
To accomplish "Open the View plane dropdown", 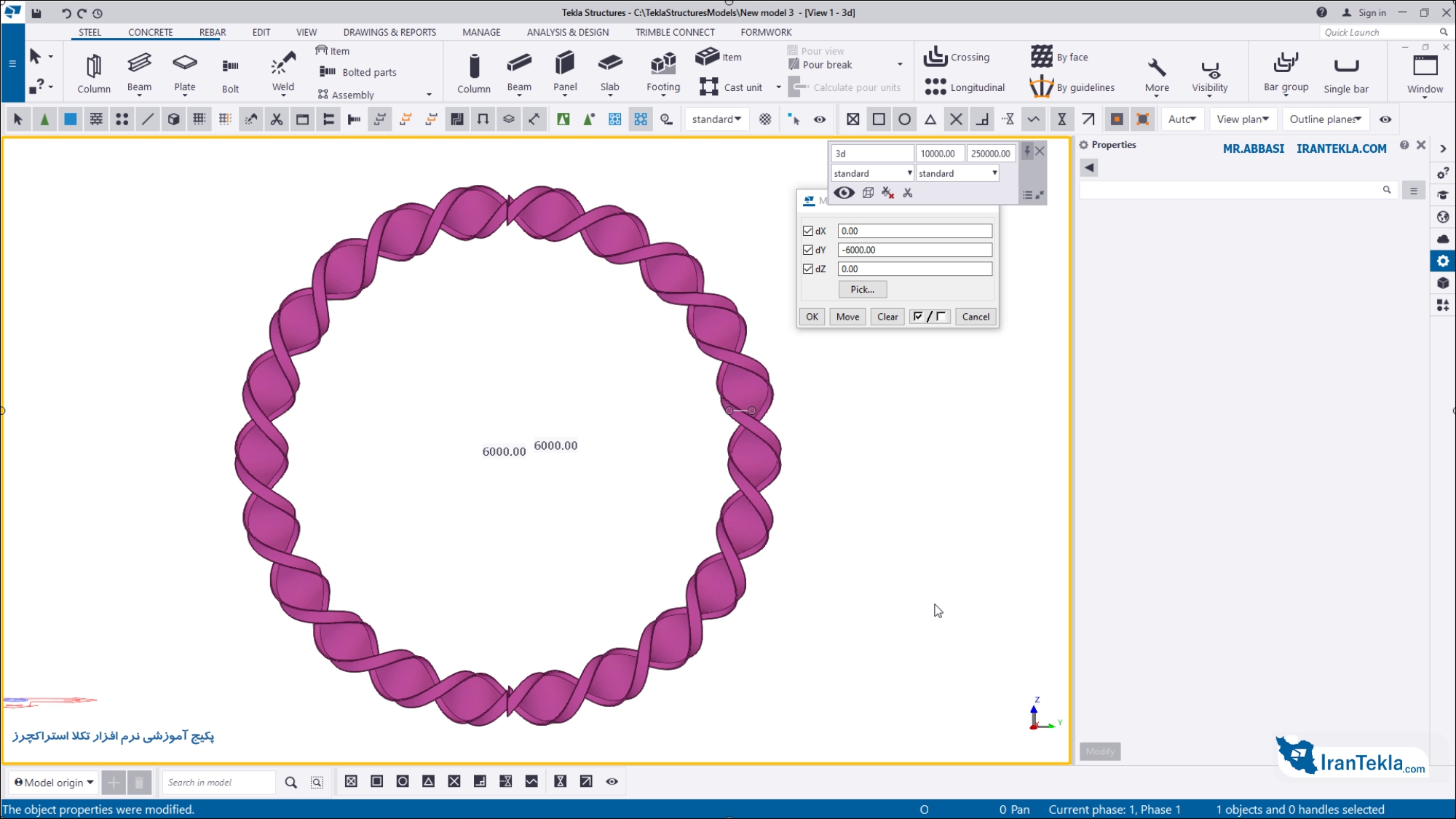I will pos(1243,119).
